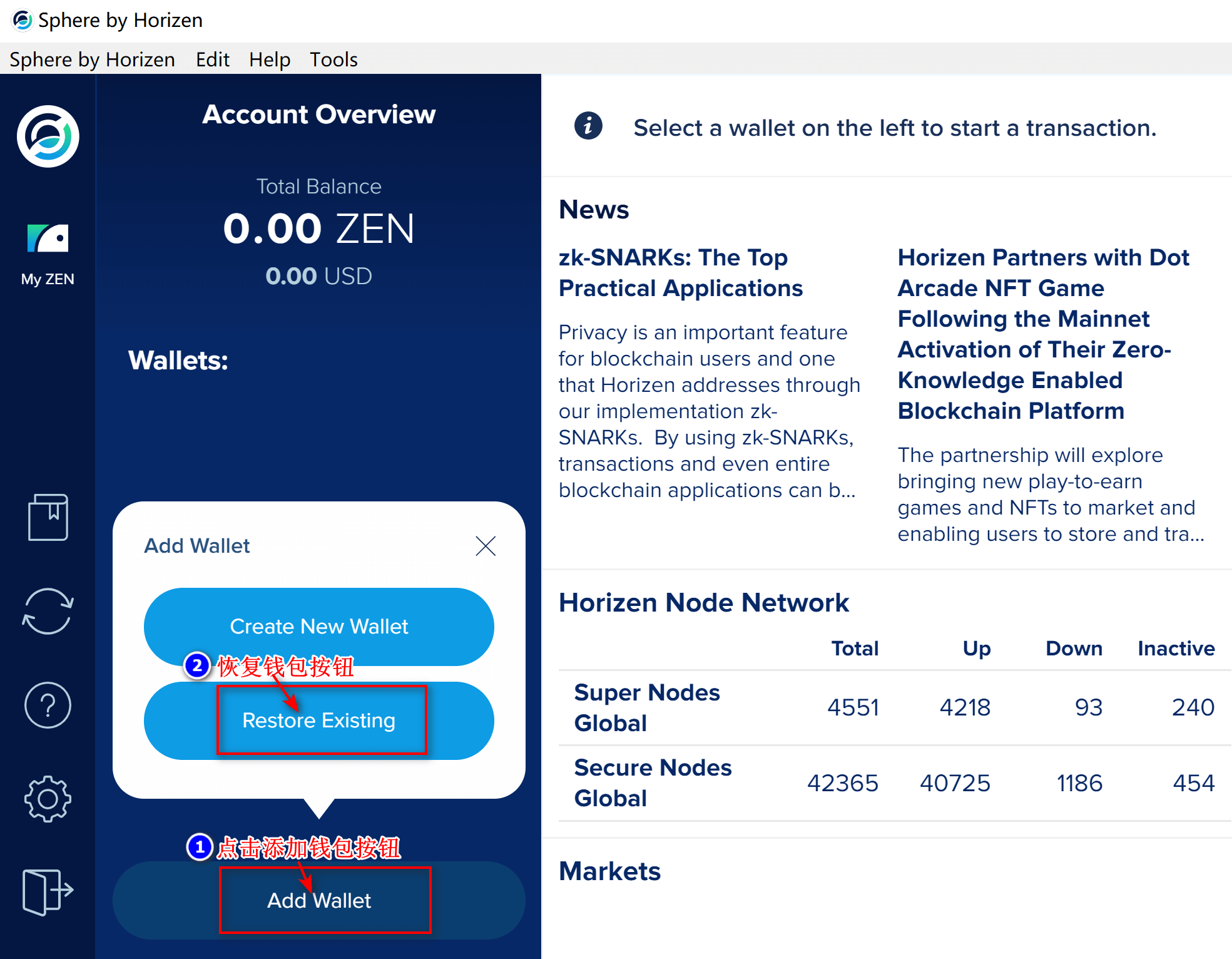Click the Super Nodes Global row label
Image resolution: width=1232 pixels, height=959 pixels.
[x=647, y=708]
